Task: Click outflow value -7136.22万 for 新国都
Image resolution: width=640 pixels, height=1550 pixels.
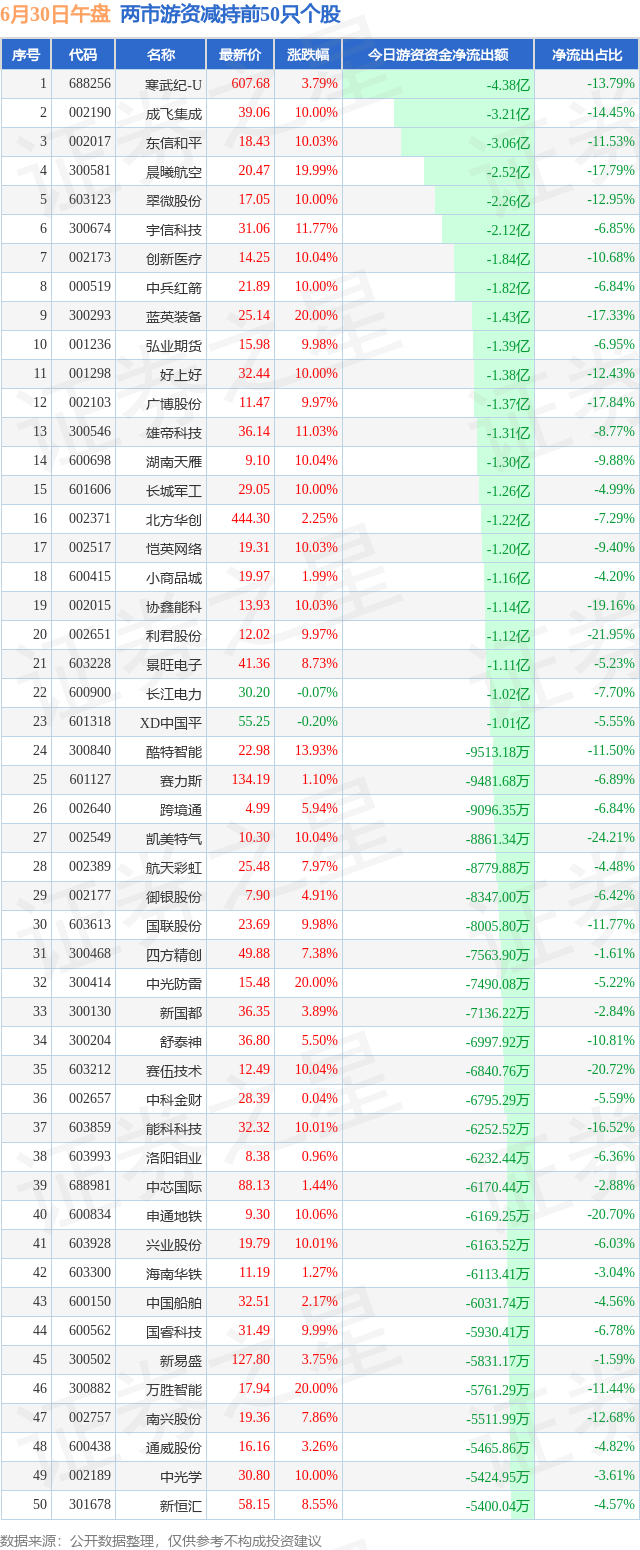Action: point(498,1013)
